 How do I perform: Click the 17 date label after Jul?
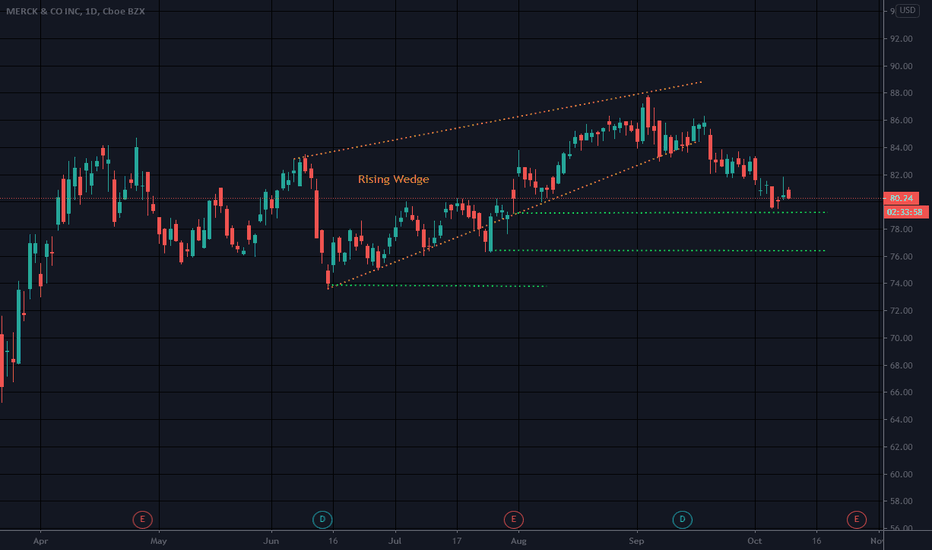[x=456, y=541]
